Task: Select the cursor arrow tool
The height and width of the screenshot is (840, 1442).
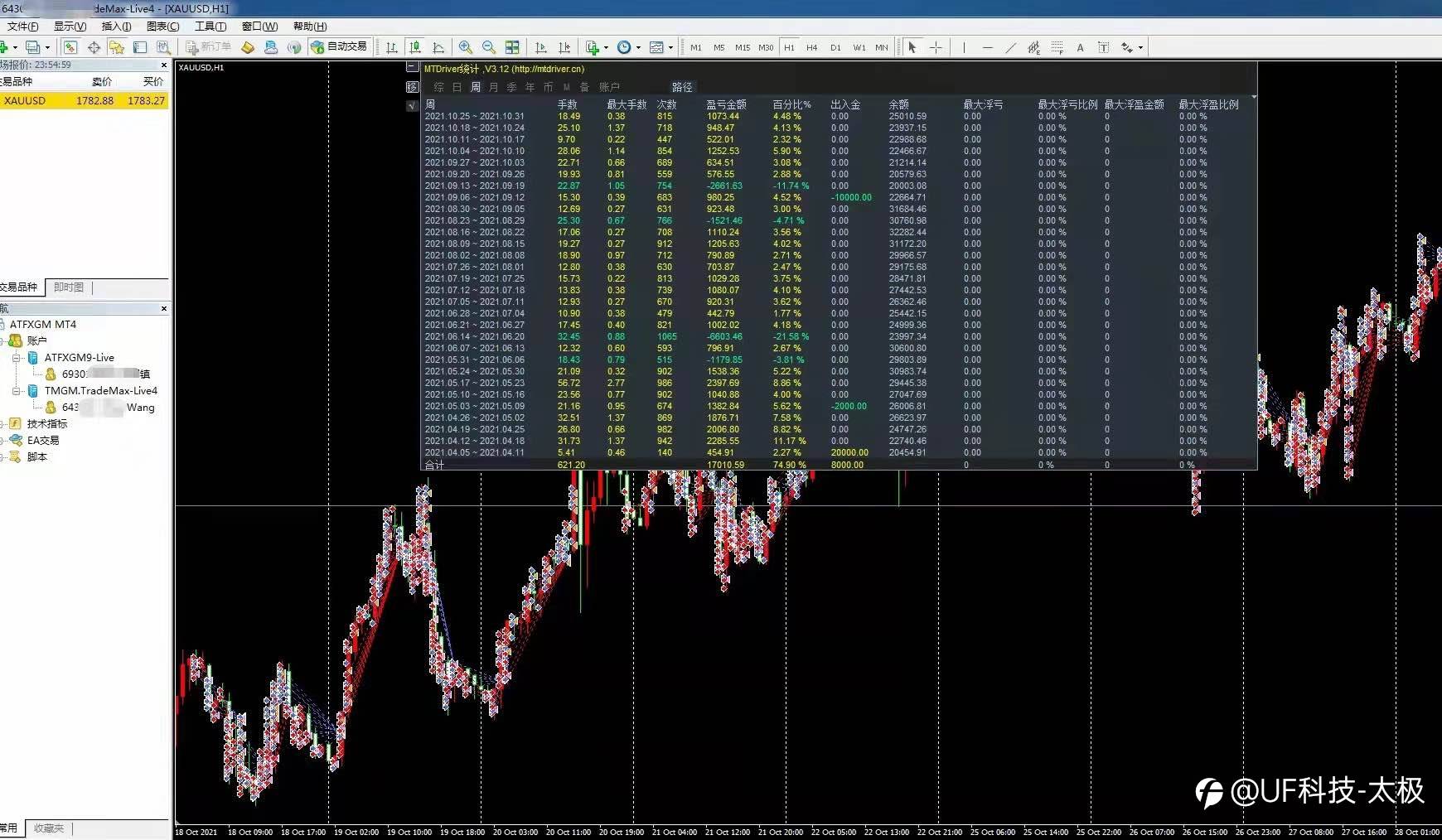Action: (912, 47)
